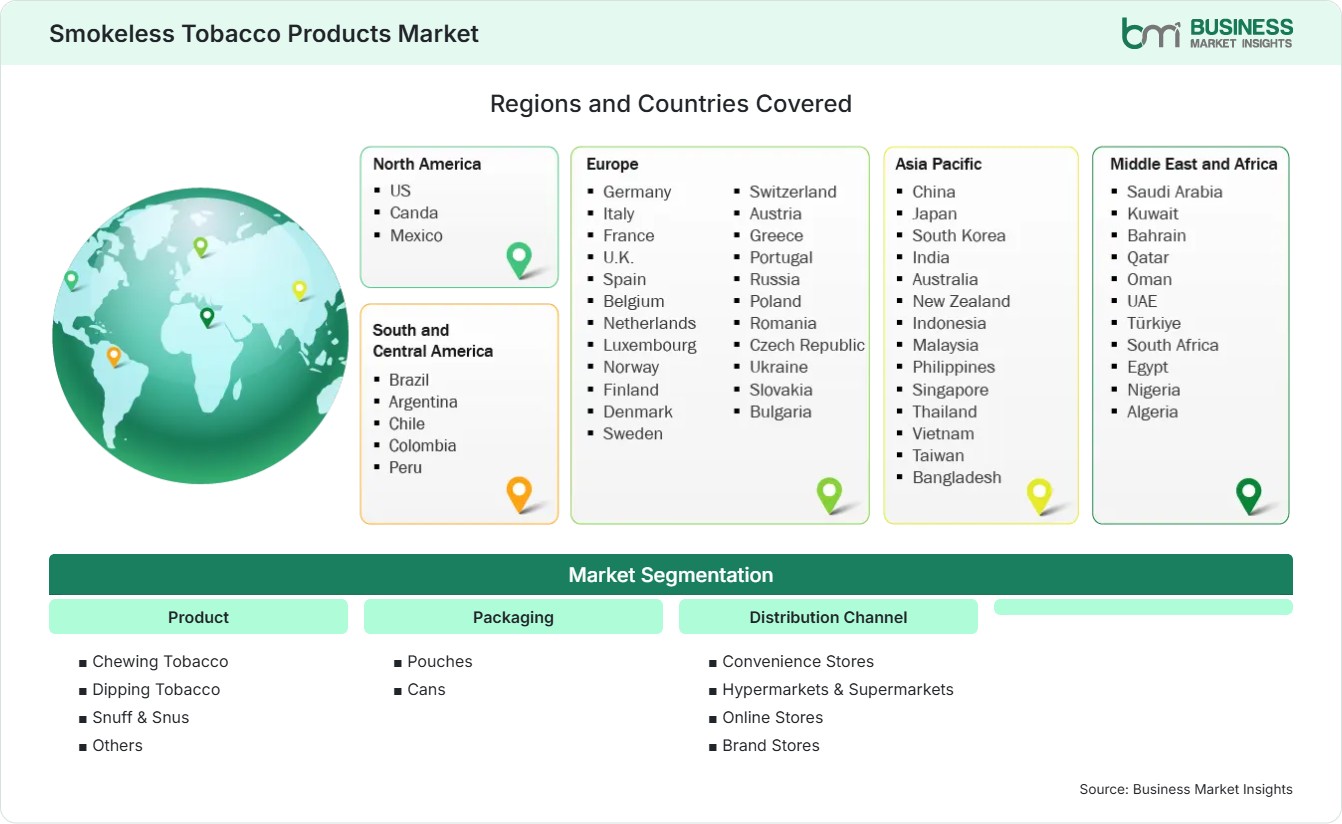Click the Middle East and Africa heading
1342x824 pixels.
[1194, 164]
